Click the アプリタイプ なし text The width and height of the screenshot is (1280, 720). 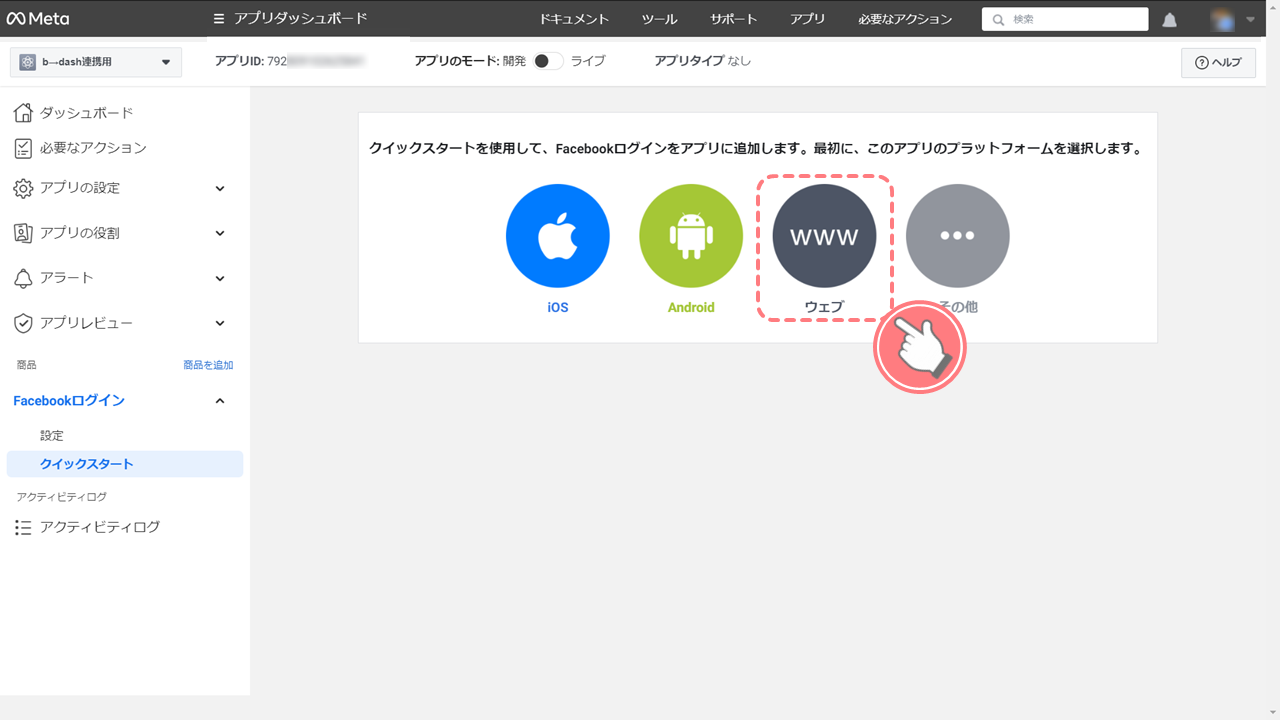click(703, 61)
